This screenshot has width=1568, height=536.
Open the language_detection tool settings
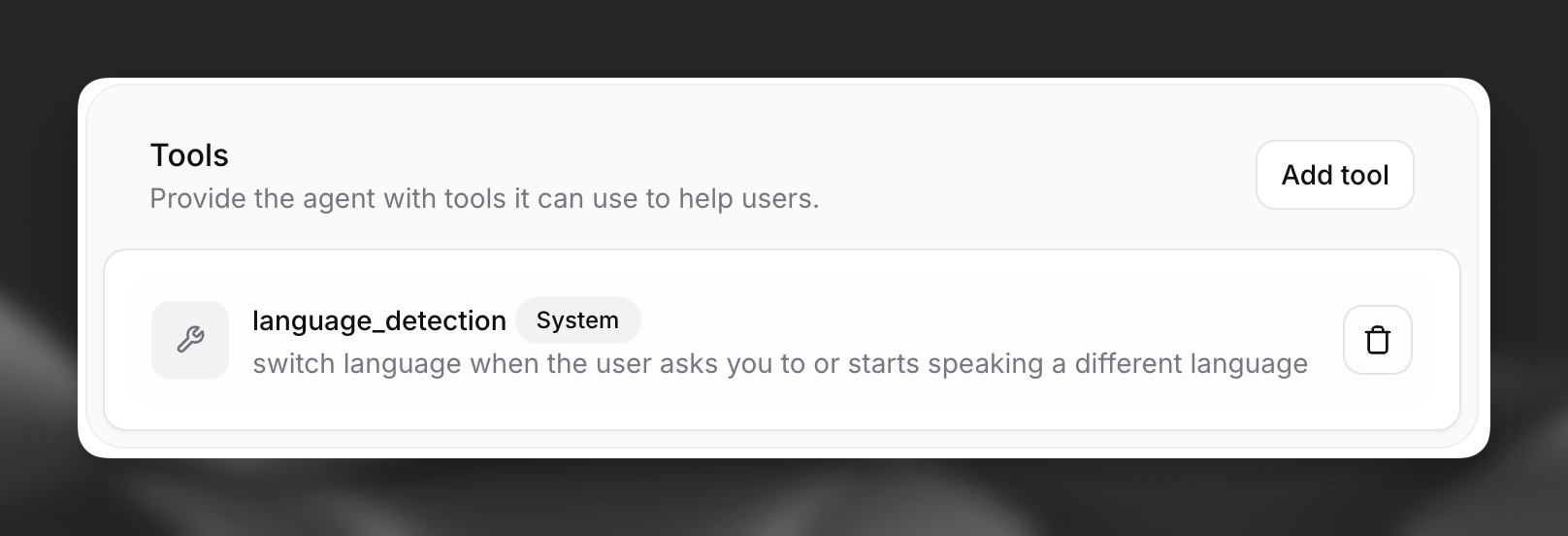coord(378,320)
